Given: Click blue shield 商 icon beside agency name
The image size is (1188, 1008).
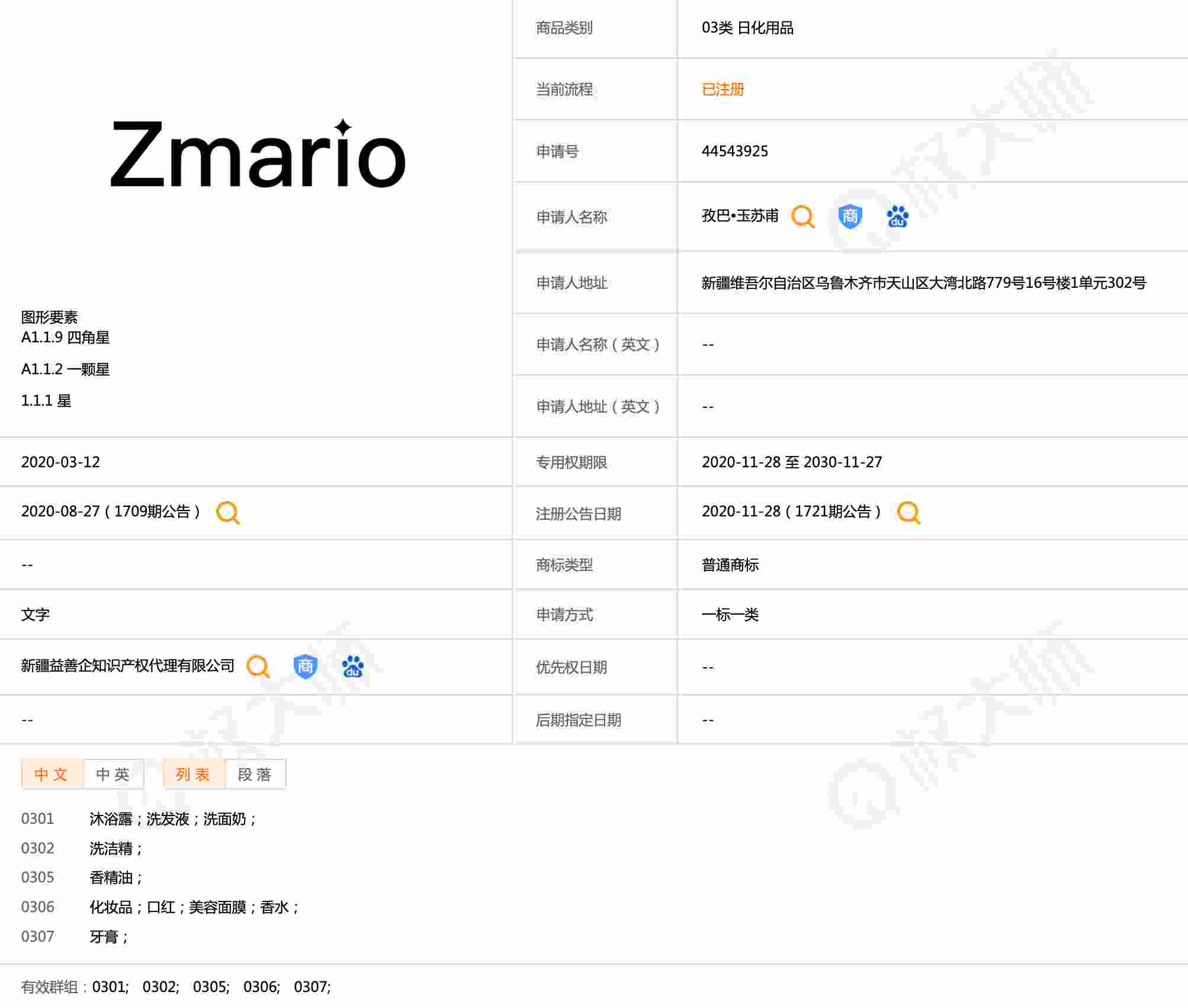Looking at the screenshot, I should (x=305, y=666).
